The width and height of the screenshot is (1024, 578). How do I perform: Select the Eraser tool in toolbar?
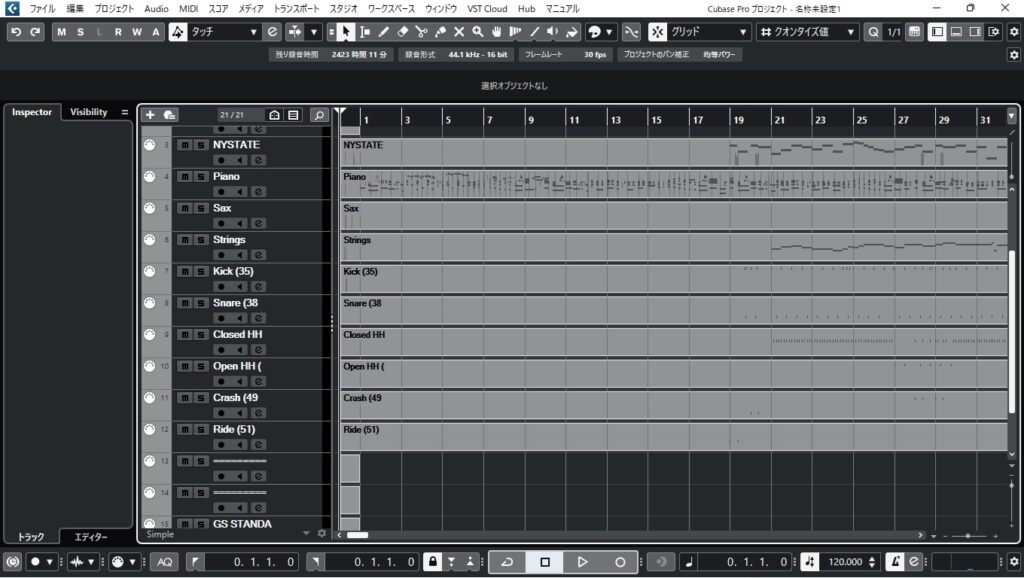pos(402,32)
